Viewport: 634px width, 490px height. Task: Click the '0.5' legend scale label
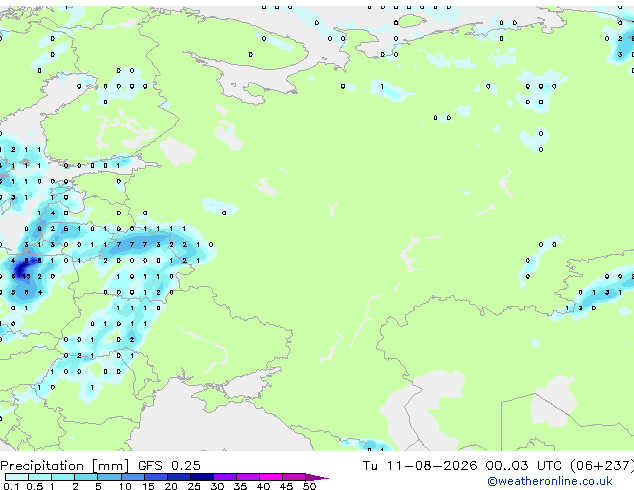35,486
